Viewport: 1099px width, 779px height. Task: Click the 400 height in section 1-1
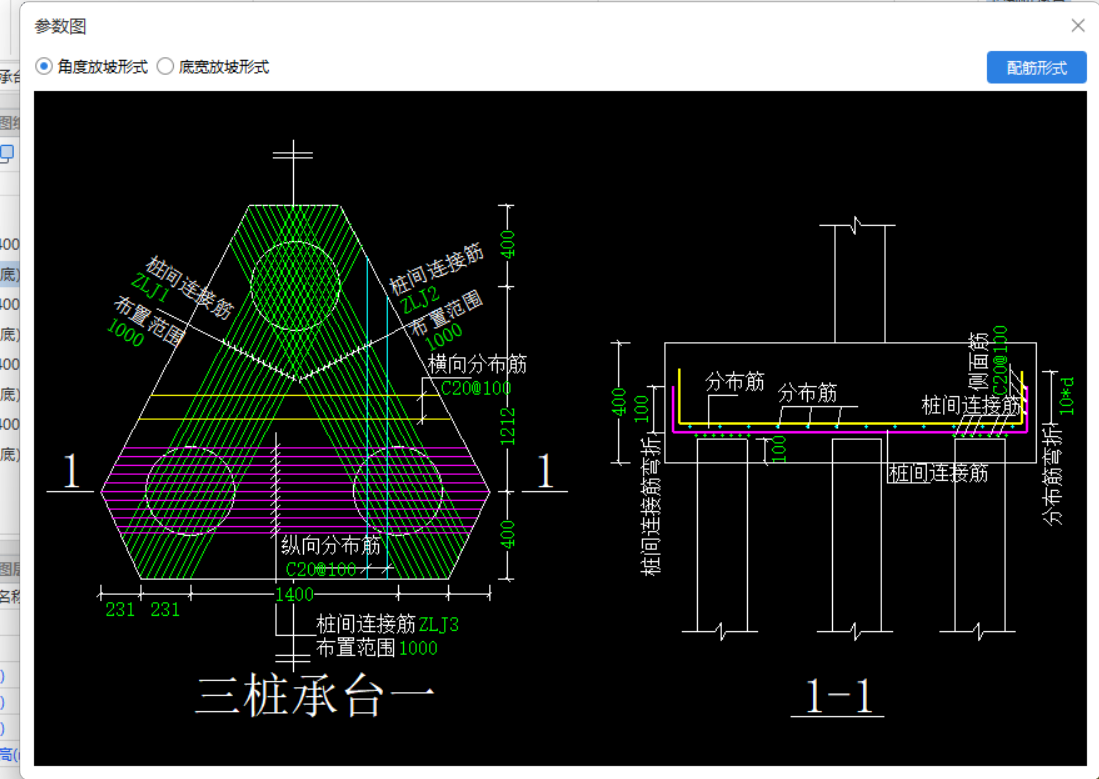coord(618,402)
